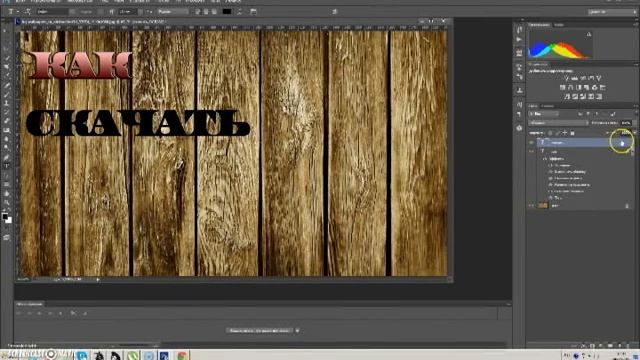The width and height of the screenshot is (640, 360).
Task: Select the Pen tool
Action: [x=7, y=157]
